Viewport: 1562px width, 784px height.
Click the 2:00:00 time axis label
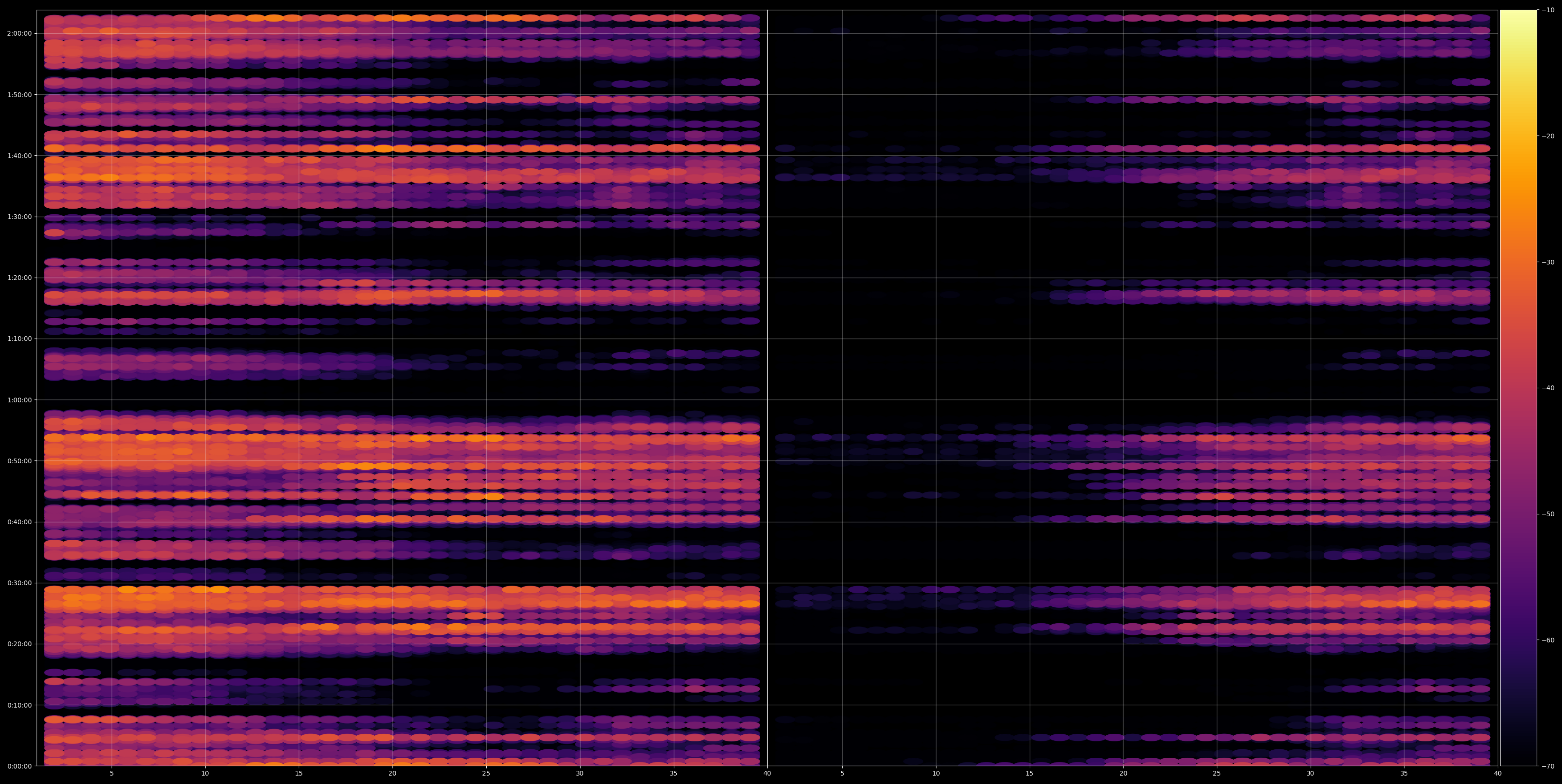(x=20, y=33)
